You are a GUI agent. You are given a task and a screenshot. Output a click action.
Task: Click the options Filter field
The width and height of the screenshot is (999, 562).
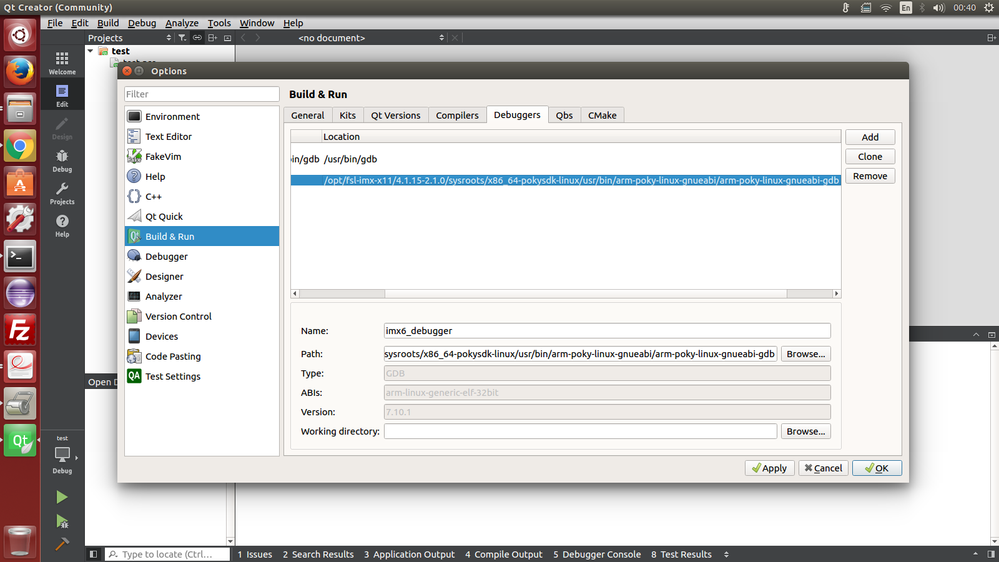[201, 94]
